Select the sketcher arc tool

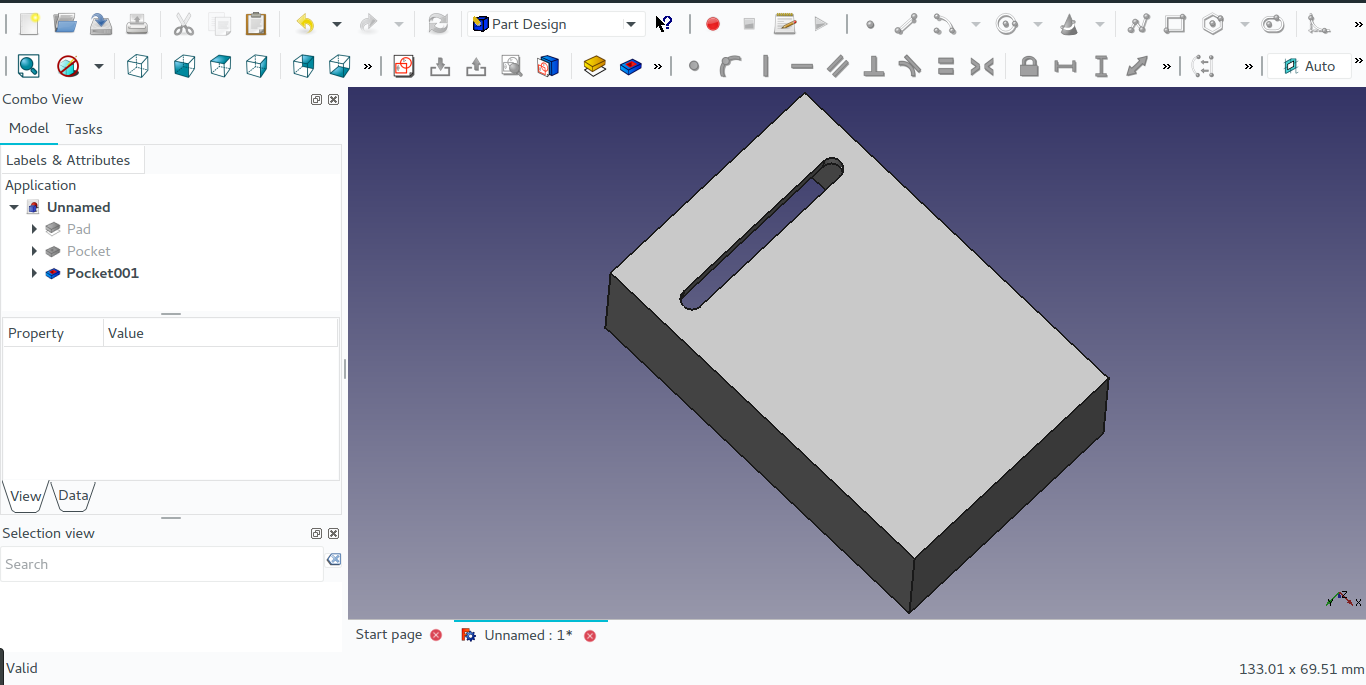click(944, 24)
